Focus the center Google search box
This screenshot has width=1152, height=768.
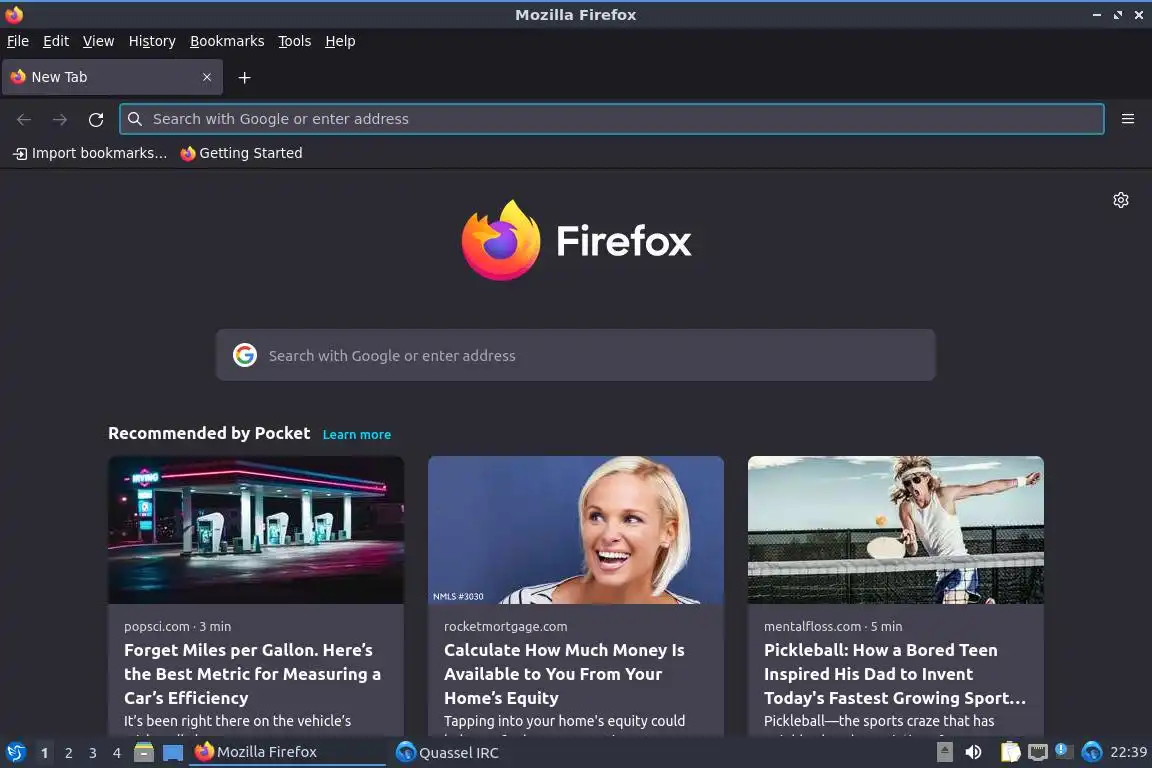[x=576, y=355]
